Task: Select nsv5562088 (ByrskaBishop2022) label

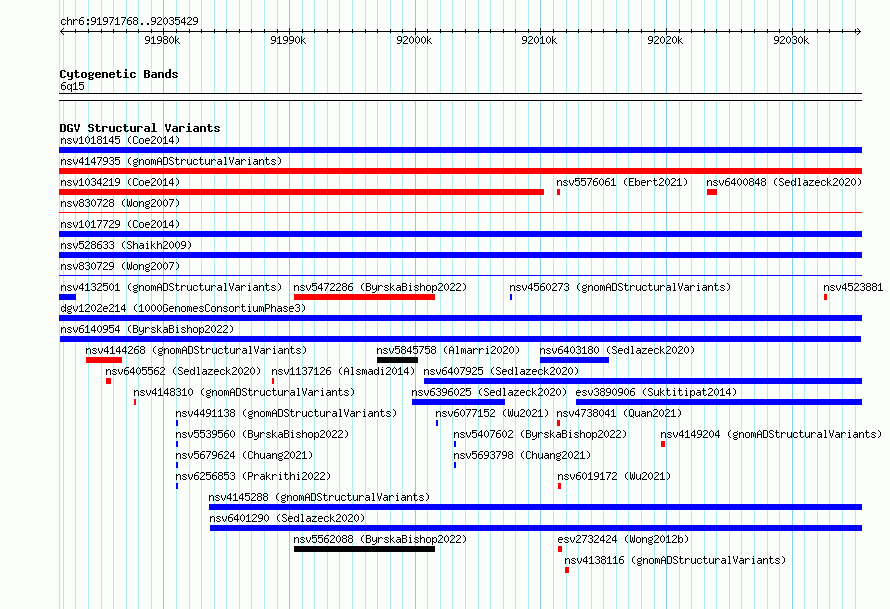Action: pos(380,539)
